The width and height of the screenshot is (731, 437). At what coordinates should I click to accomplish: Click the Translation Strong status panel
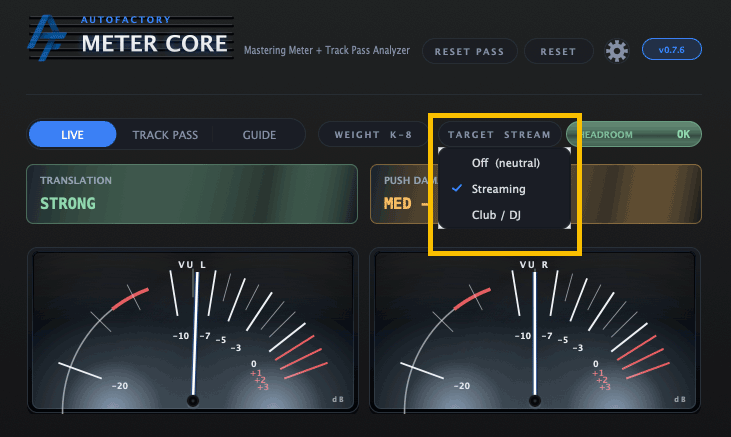point(192,194)
